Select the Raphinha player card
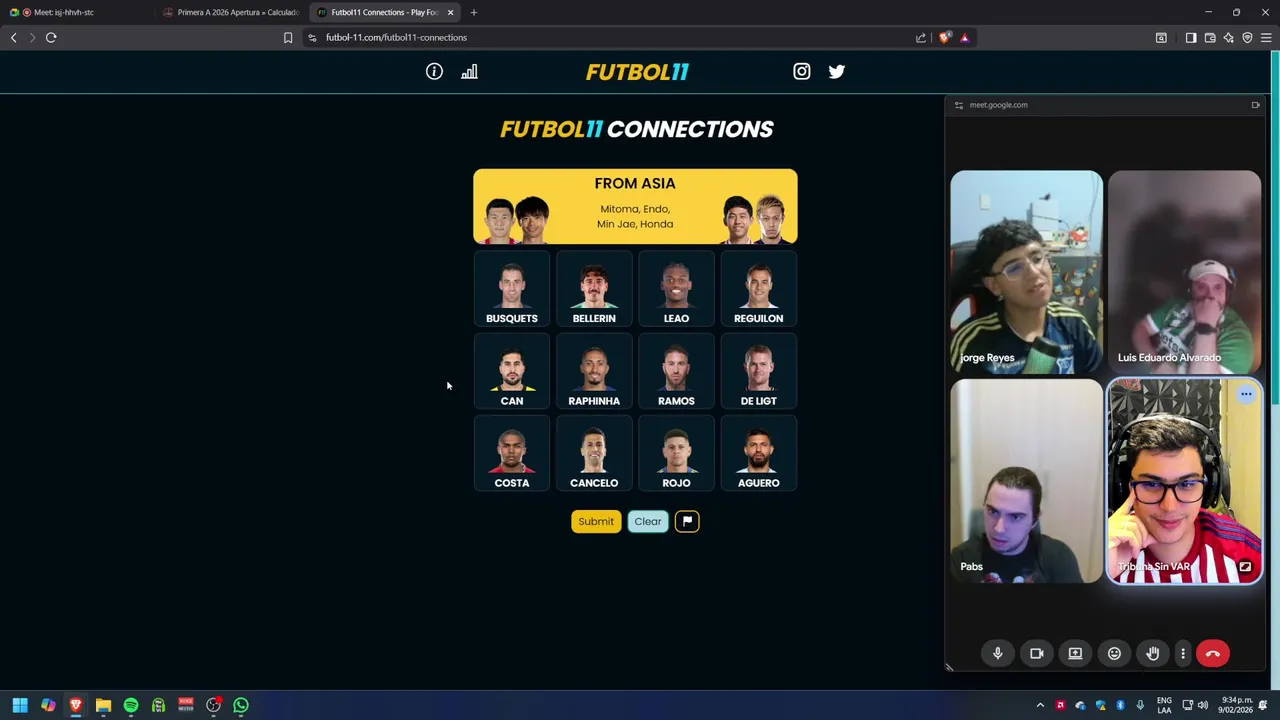1280x720 pixels. tap(594, 372)
